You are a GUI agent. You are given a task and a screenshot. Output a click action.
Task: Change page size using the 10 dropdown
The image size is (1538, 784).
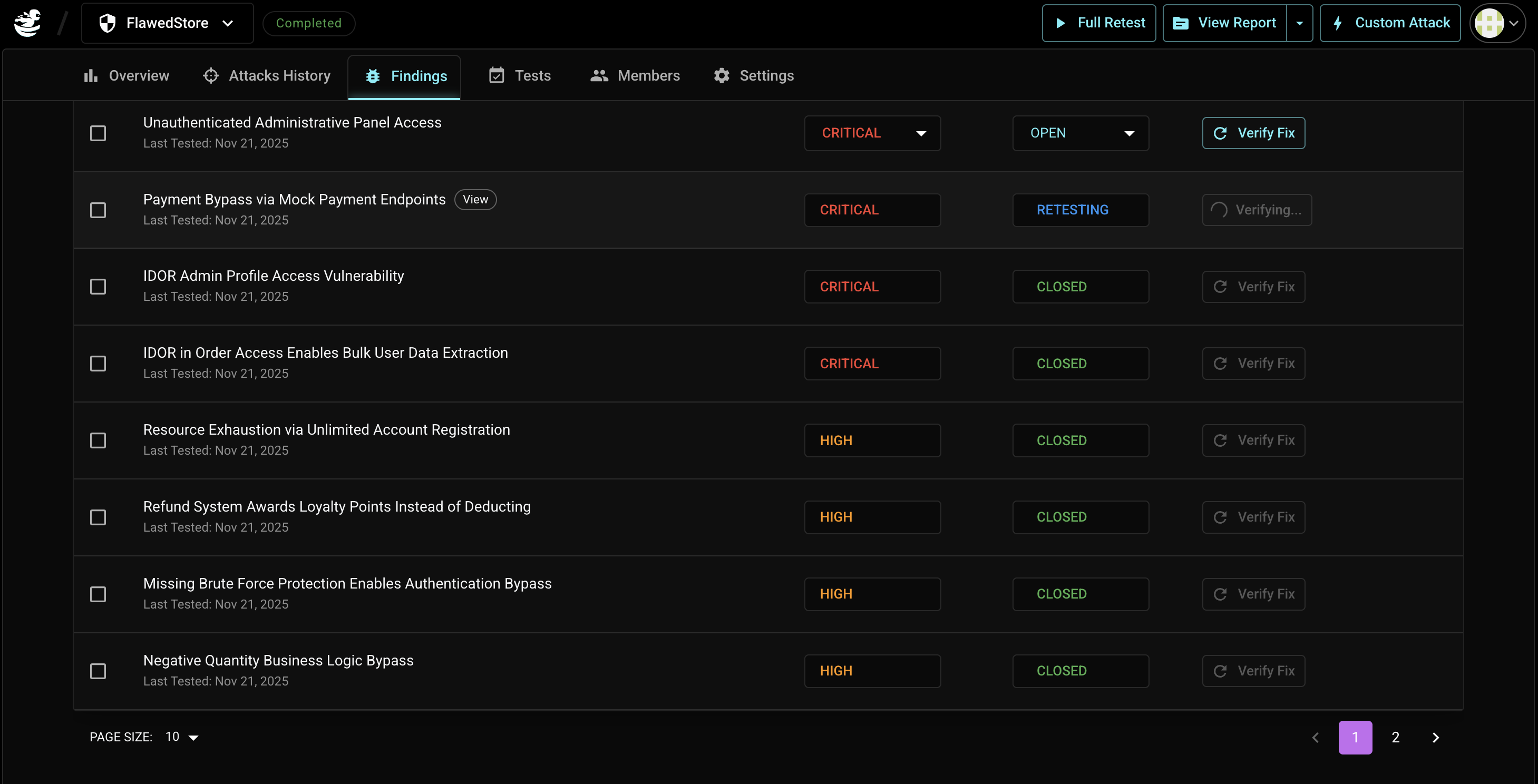(x=181, y=737)
